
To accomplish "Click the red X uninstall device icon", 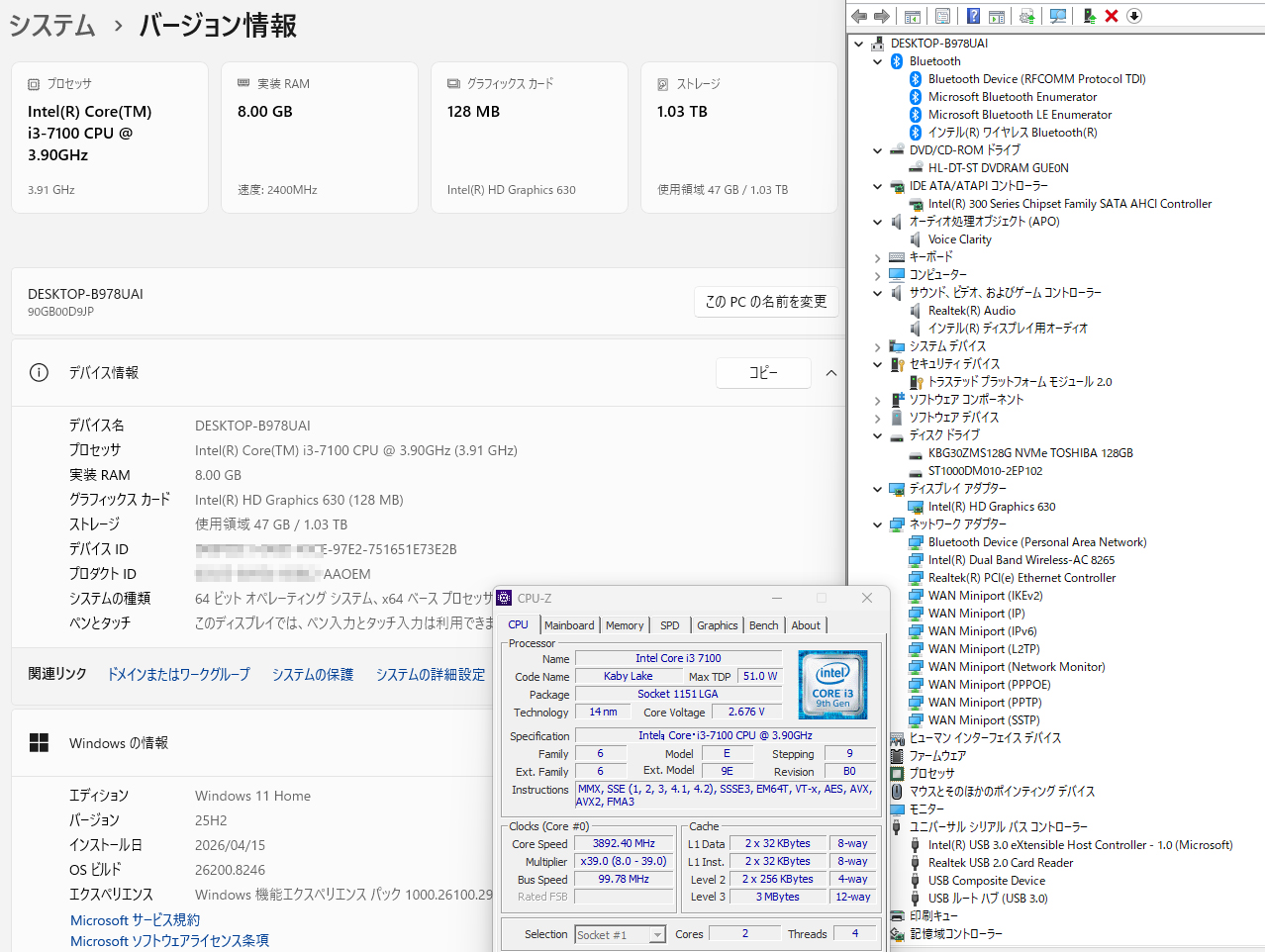I will click(x=1112, y=16).
